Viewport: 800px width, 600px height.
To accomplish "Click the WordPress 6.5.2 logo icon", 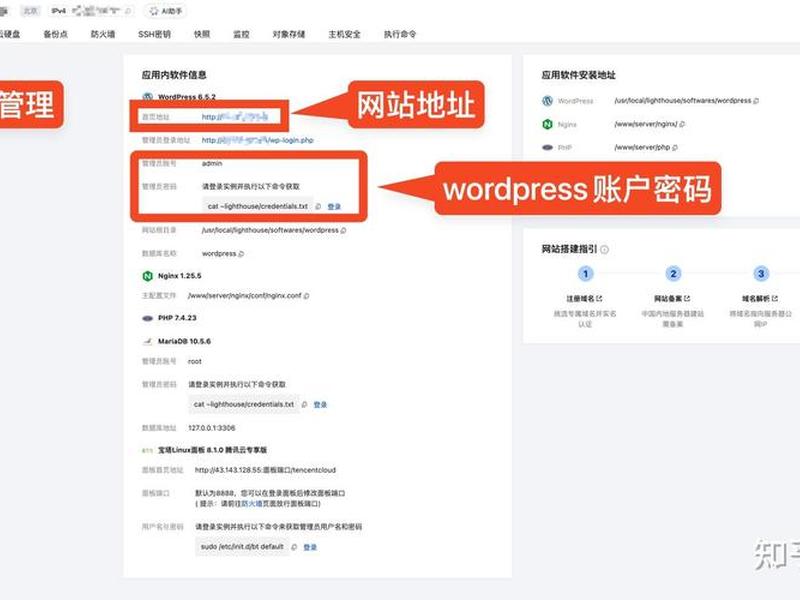I will pos(147,96).
